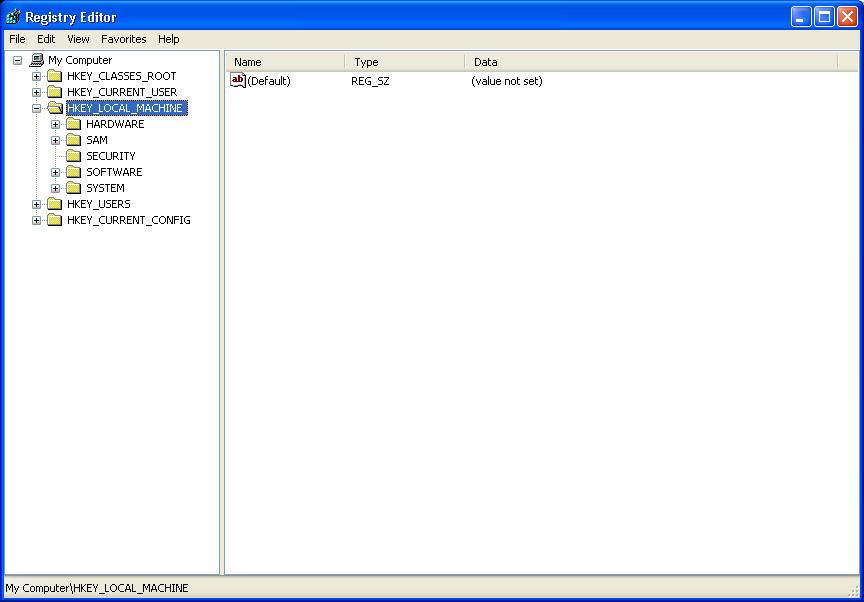The width and height of the screenshot is (864, 602).
Task: Select HKEY_USERS in the tree
Action: [x=99, y=204]
